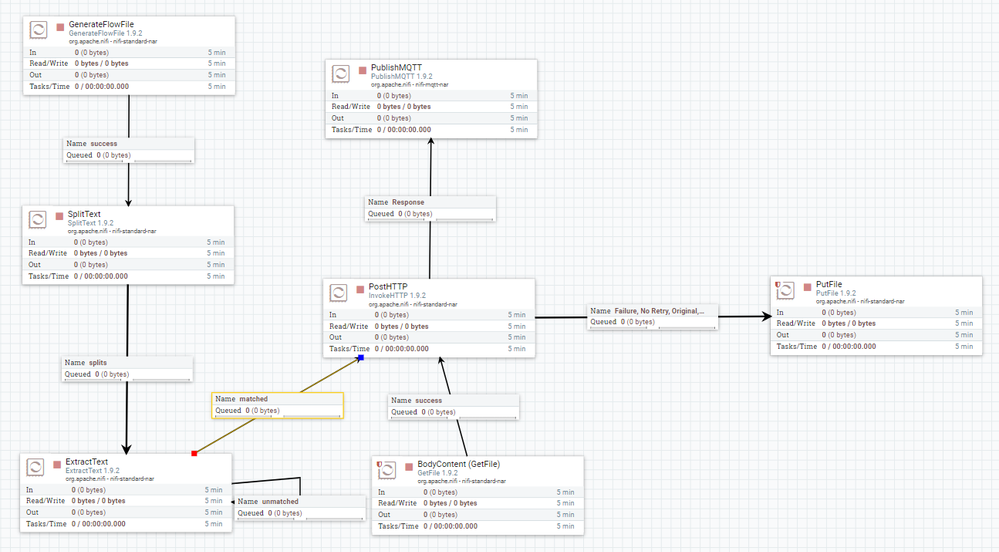Screen dimensions: 999x552
Task: Select the 'unmatched' connection label
Action: [x=300, y=507]
